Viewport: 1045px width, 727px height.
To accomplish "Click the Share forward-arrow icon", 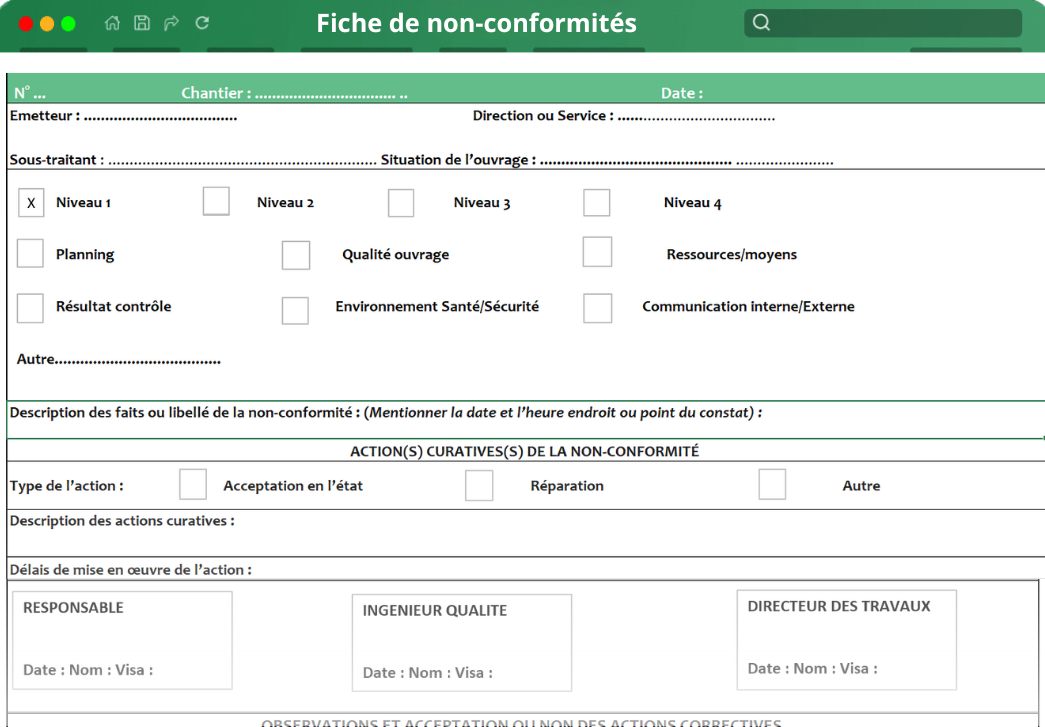I will [171, 22].
